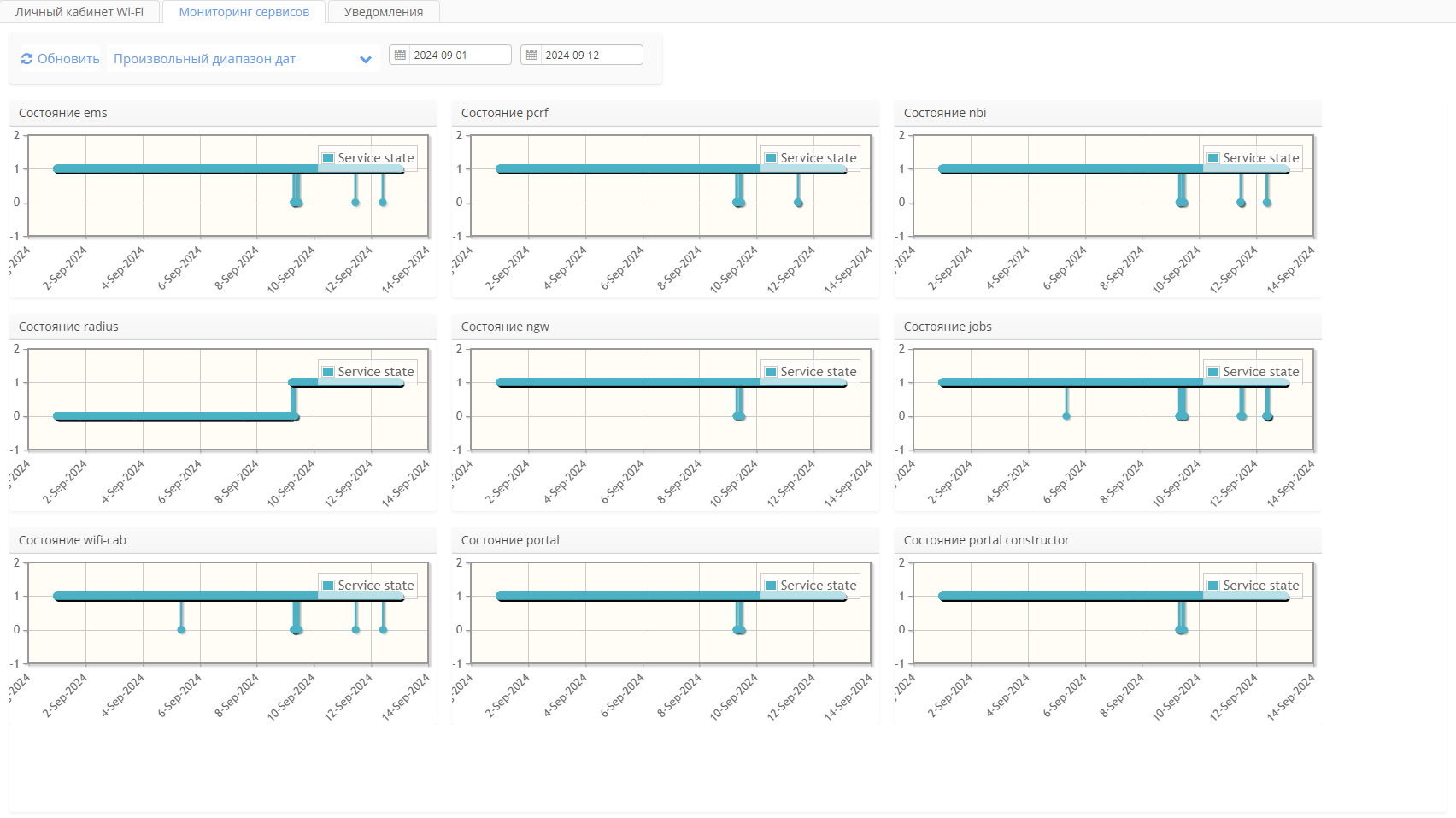Toggle Service state legend swatch in ems chart
Image resolution: width=1456 pixels, height=818 pixels.
(x=328, y=158)
